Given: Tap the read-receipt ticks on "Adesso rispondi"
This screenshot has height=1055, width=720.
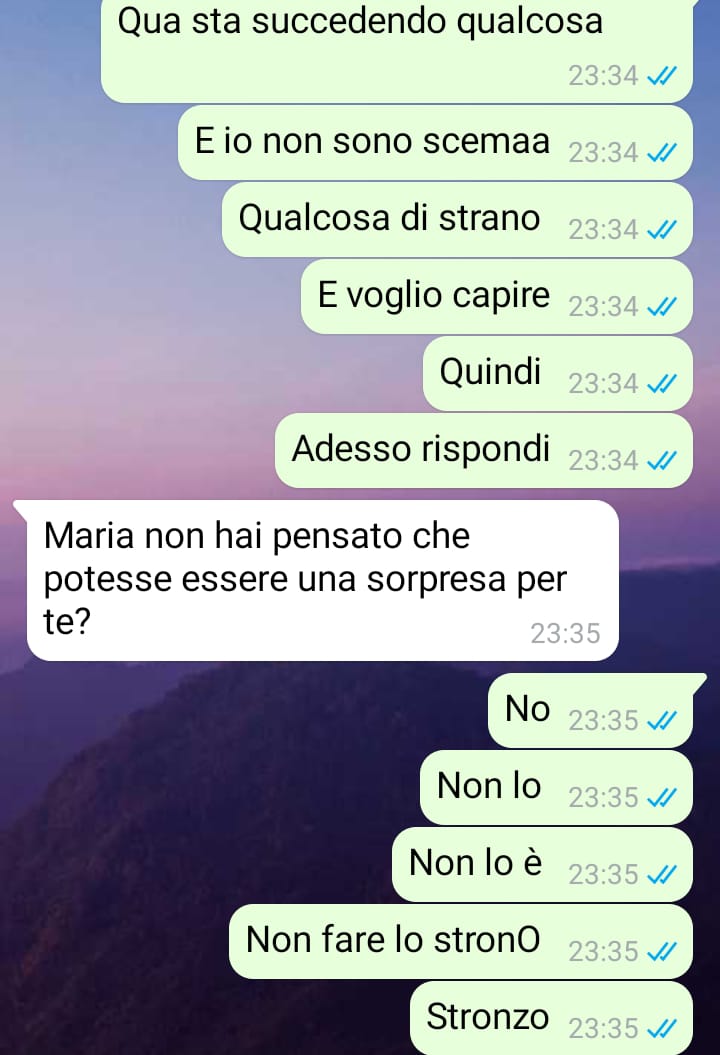Looking at the screenshot, I should (x=661, y=461).
